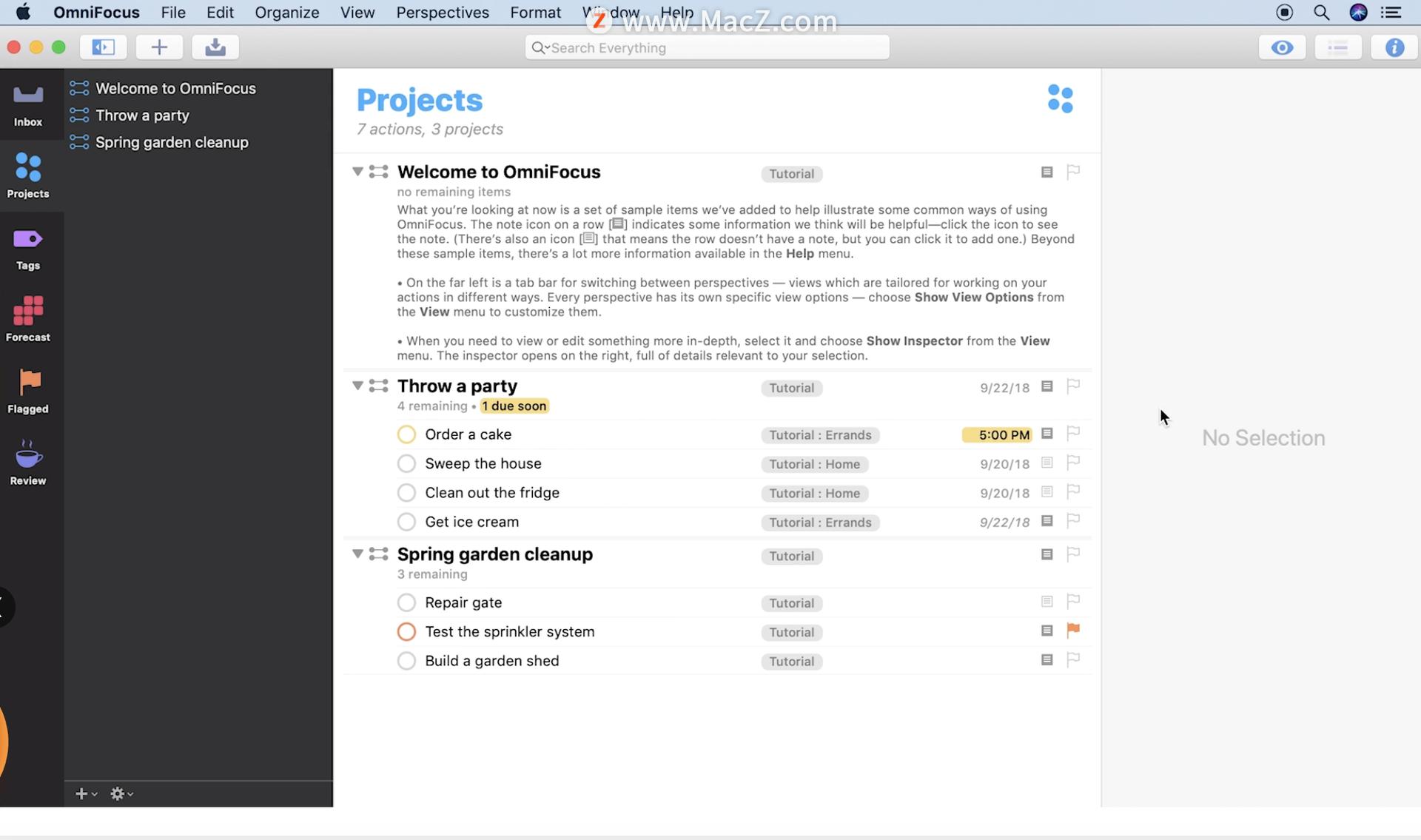Collapse the Throw a party project
1421x840 pixels.
[x=357, y=386]
